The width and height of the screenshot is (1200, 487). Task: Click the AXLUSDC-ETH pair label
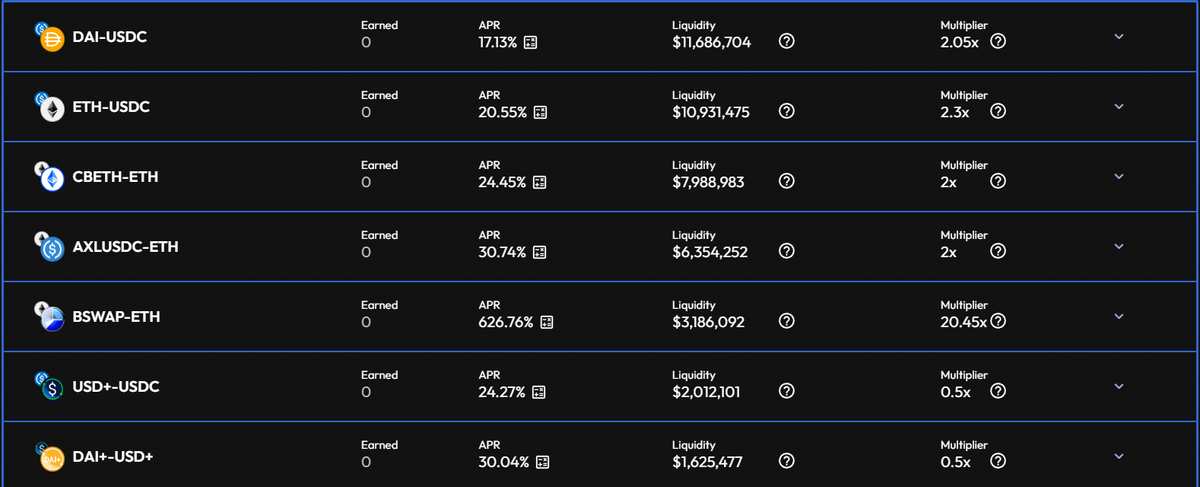[x=125, y=247]
